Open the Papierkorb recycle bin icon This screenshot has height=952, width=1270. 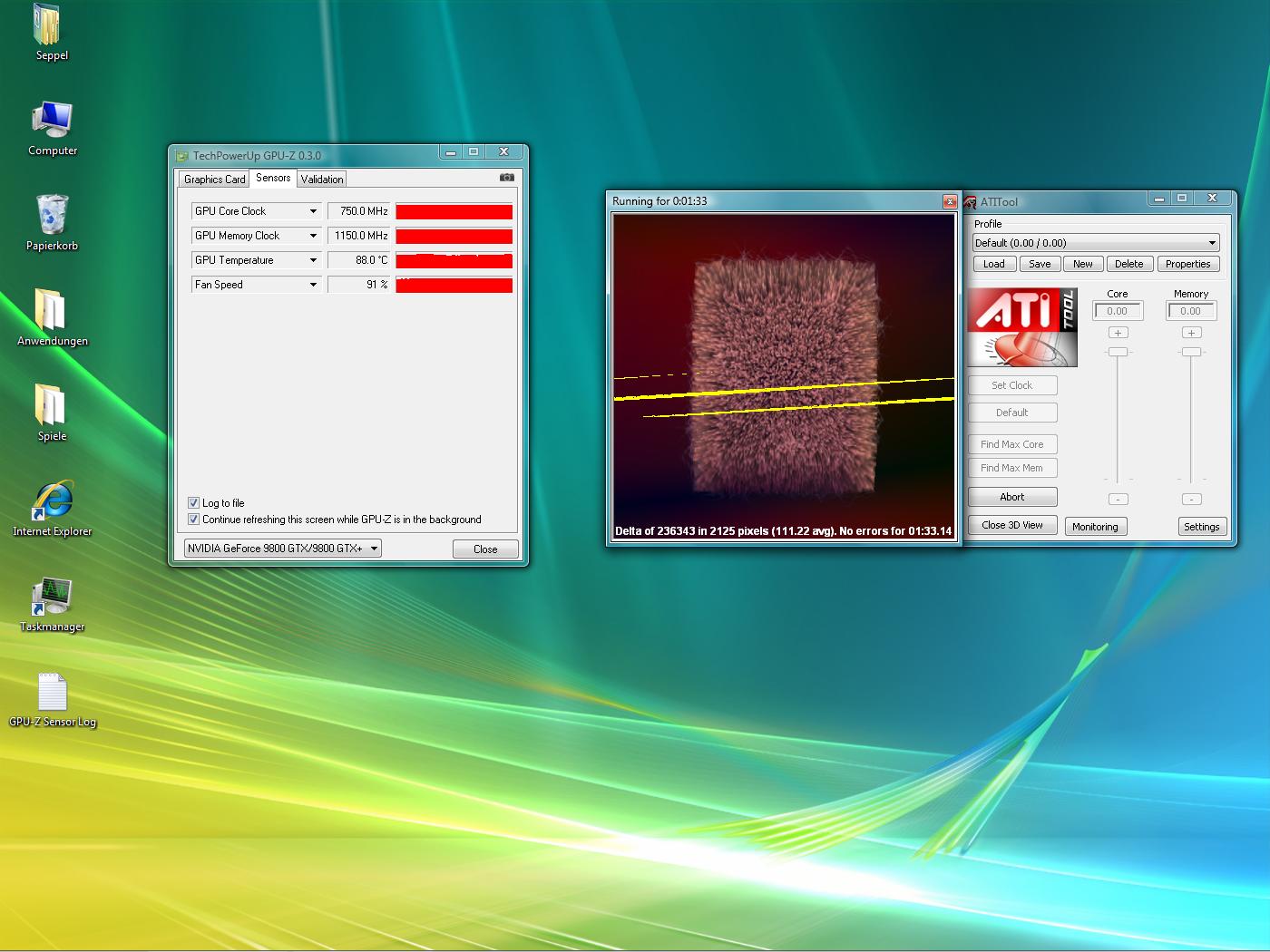tap(52, 214)
